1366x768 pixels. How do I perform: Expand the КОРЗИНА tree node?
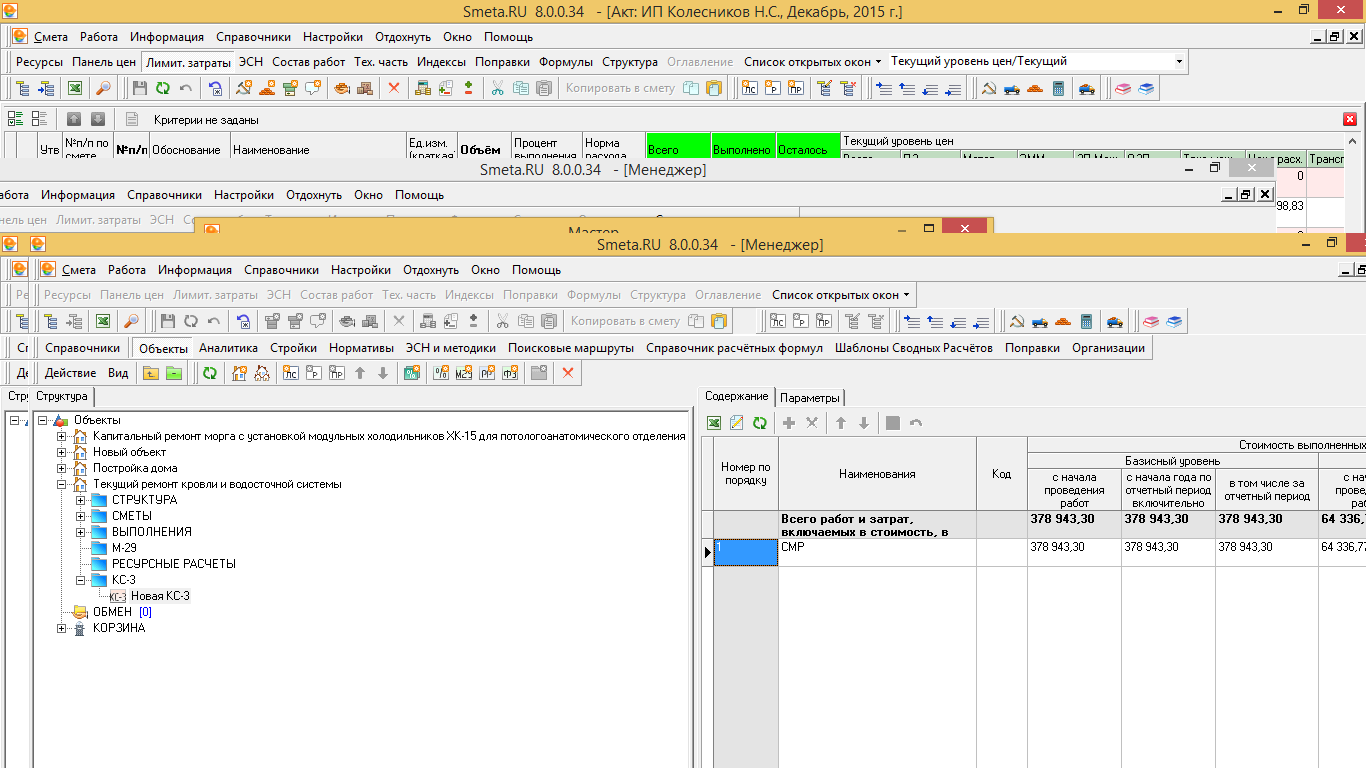click(61, 628)
